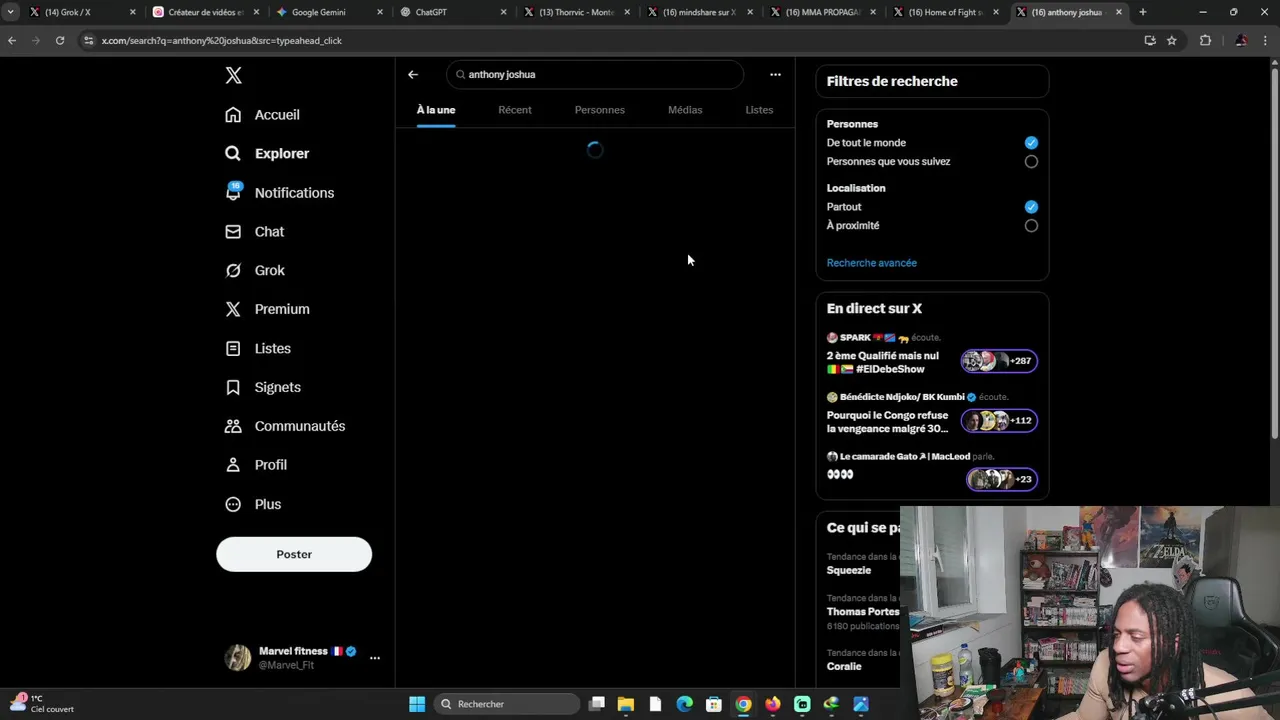Open Firefox from taskbar
The width and height of the screenshot is (1280, 720).
click(773, 704)
